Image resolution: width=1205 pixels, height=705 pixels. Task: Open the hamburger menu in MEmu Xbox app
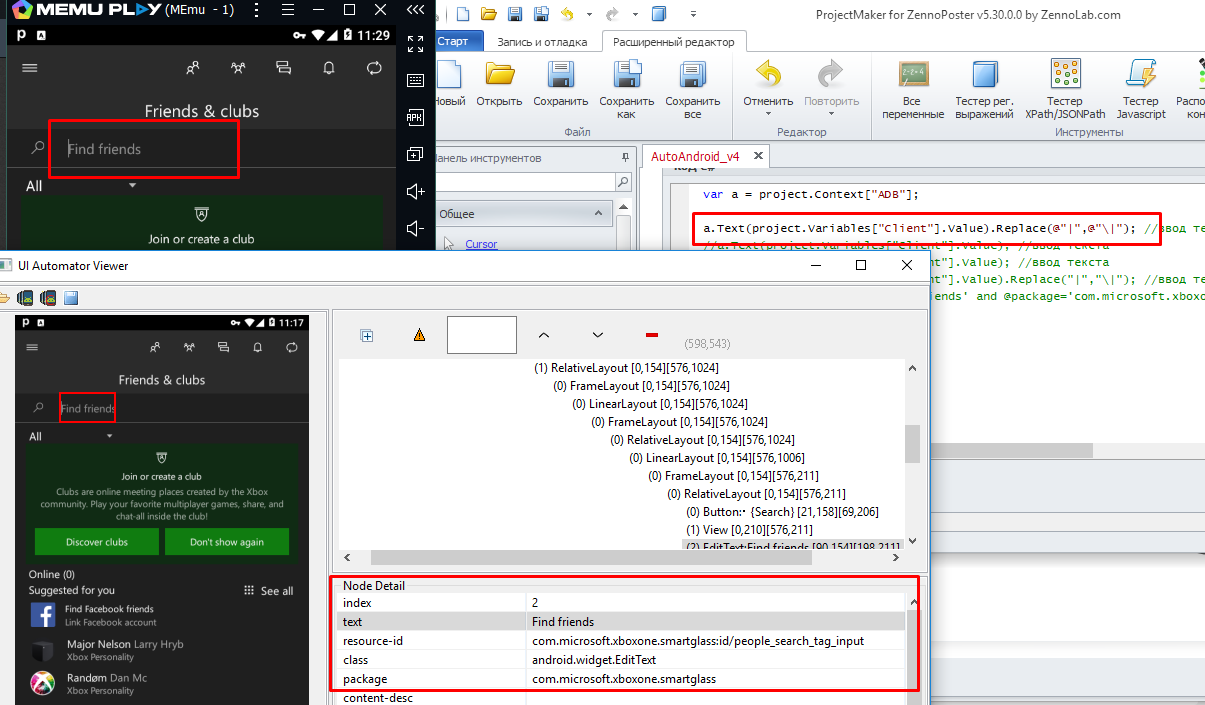[x=29, y=68]
